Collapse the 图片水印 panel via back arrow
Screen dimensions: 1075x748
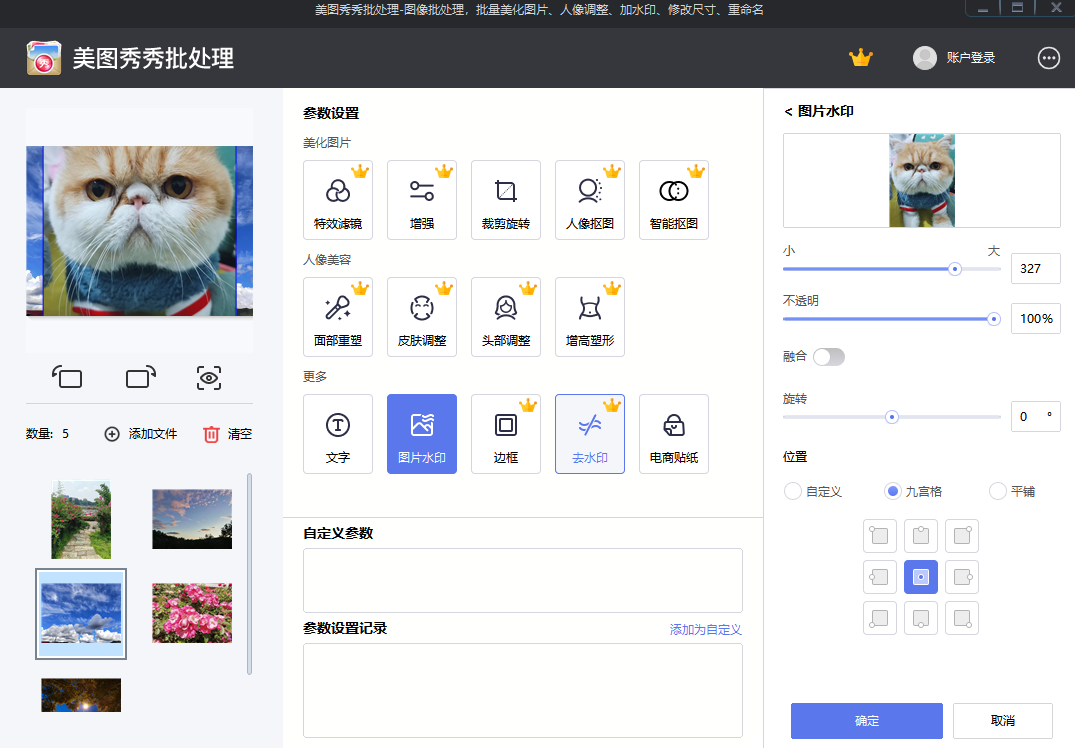(x=788, y=111)
